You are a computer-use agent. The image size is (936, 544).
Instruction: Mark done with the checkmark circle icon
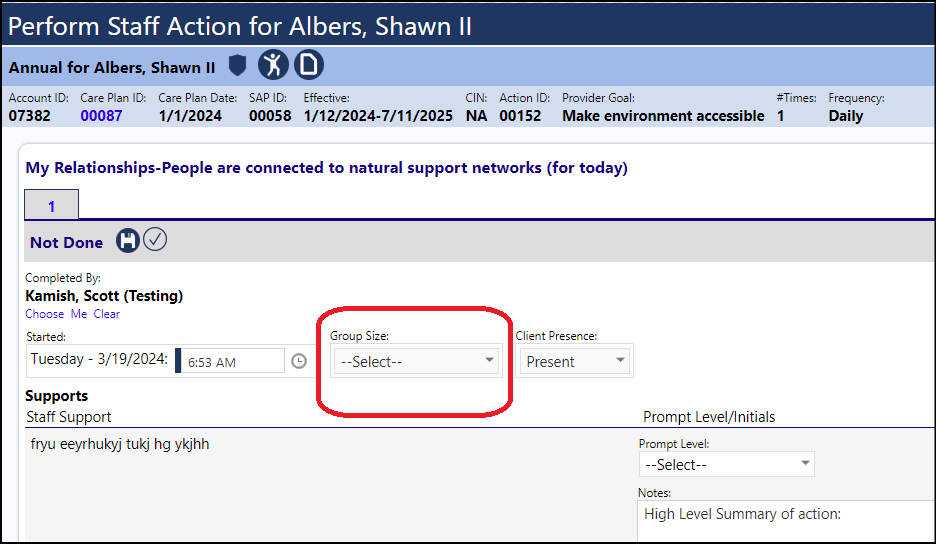coord(155,239)
